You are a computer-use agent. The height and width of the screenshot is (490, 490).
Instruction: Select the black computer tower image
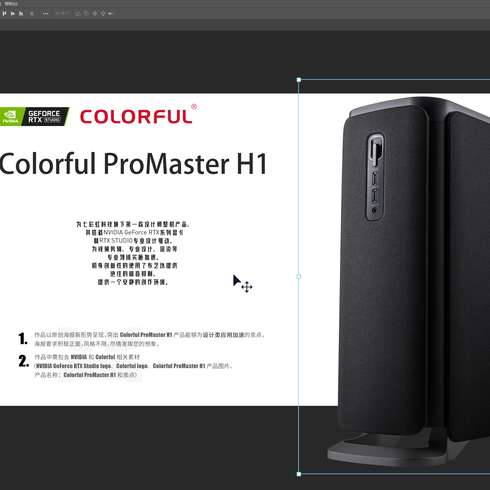point(408,282)
